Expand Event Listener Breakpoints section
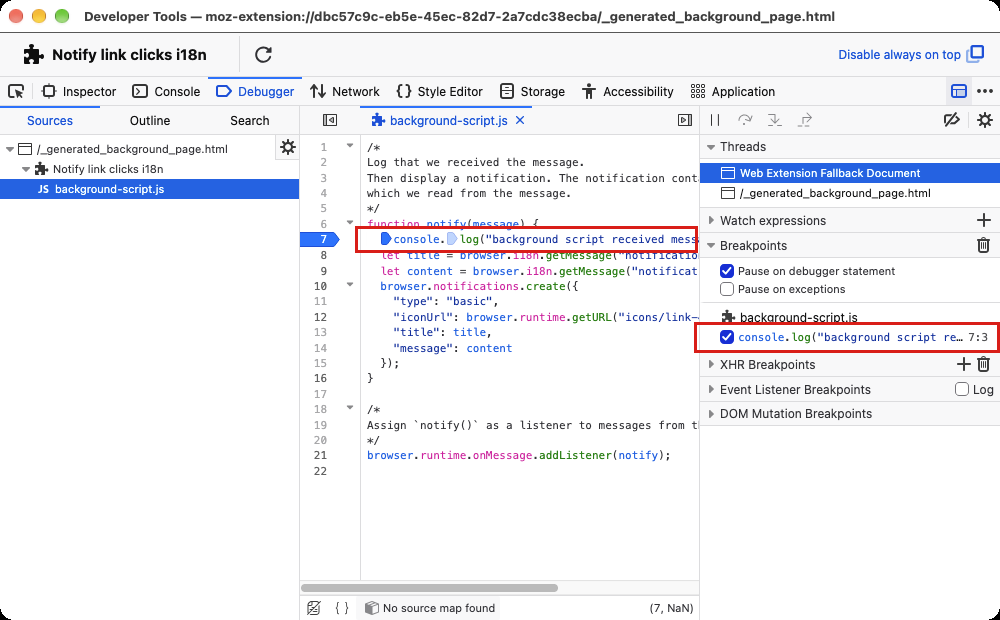The image size is (1000, 620). (711, 390)
